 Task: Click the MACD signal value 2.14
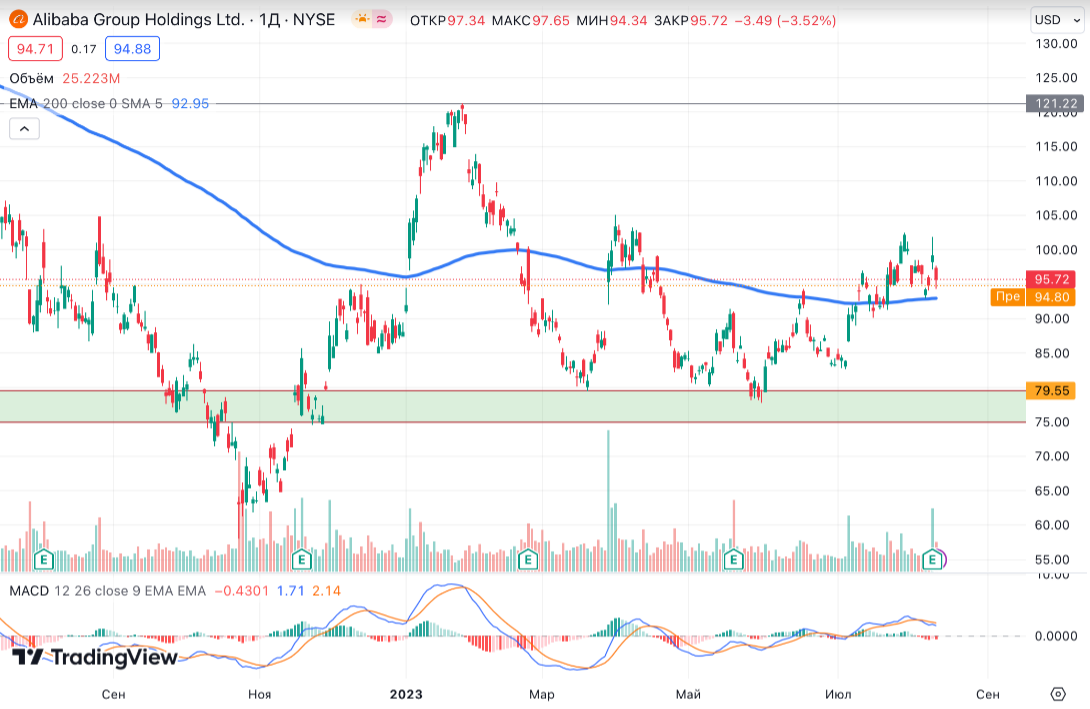coord(327,591)
